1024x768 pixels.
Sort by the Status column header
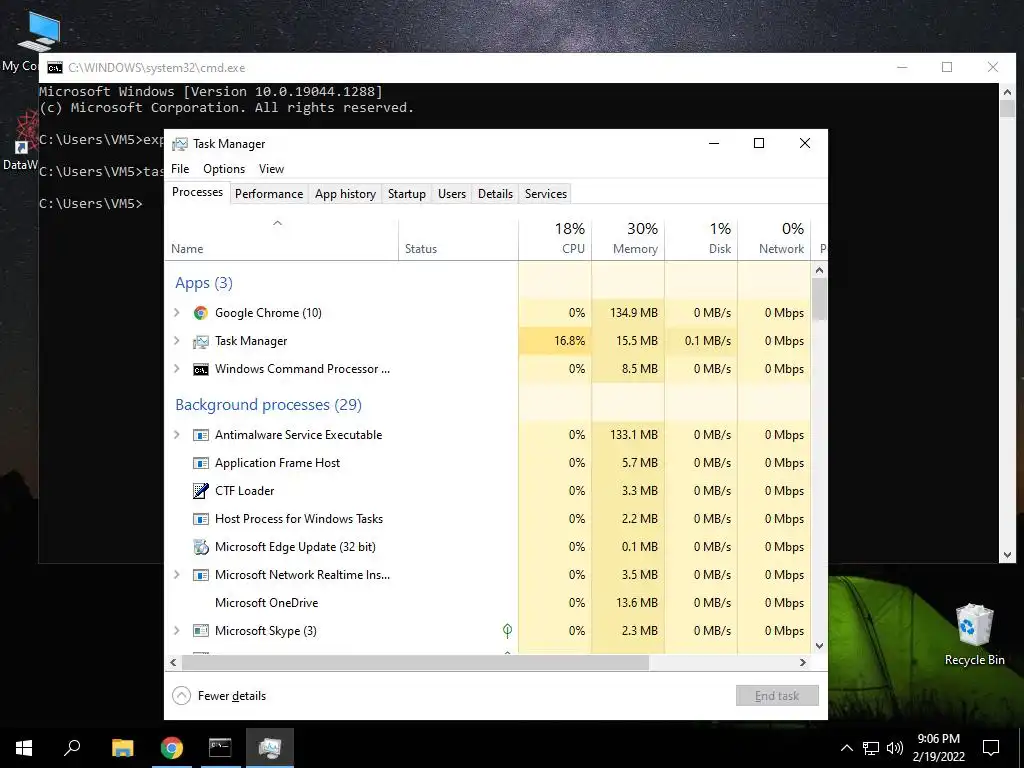[458, 238]
